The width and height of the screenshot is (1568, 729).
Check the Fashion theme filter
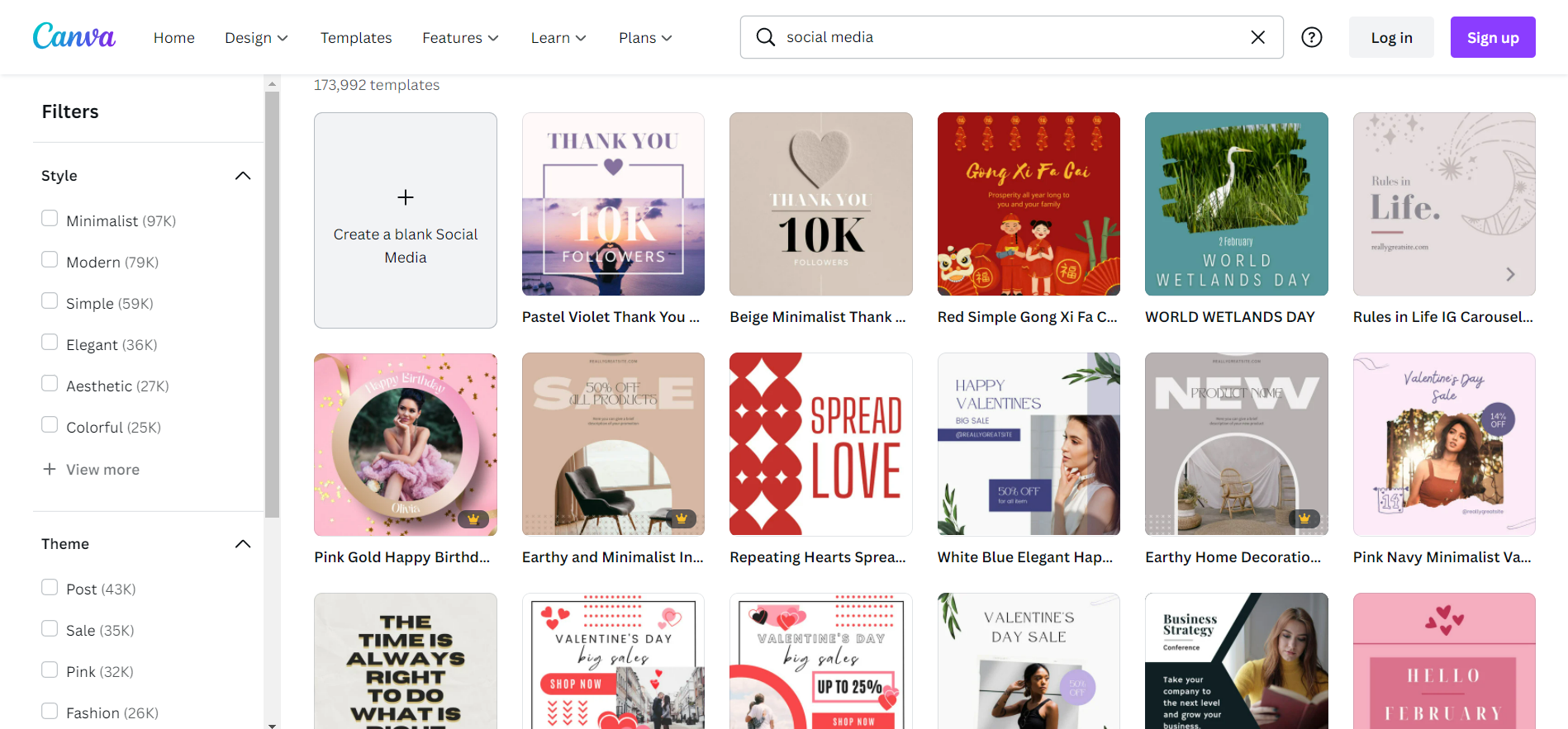pos(50,711)
